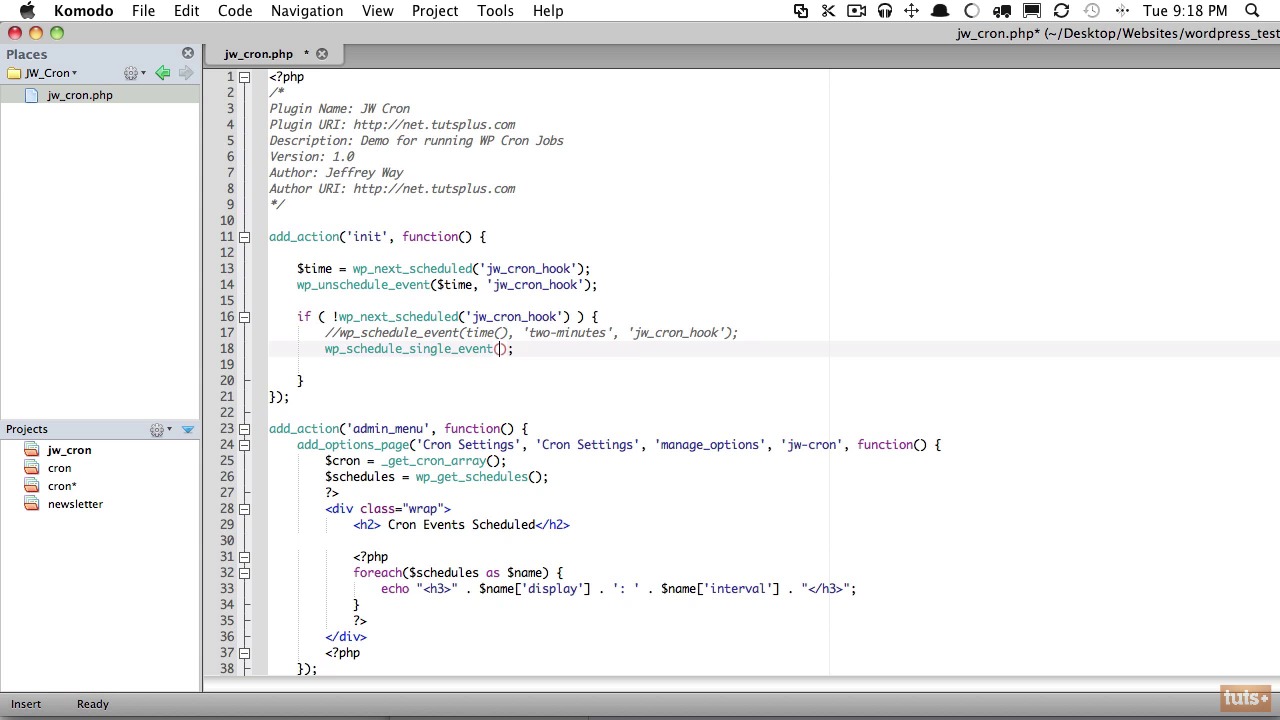Collapse the foreach fold at line 32
The height and width of the screenshot is (720, 1280).
(244, 573)
